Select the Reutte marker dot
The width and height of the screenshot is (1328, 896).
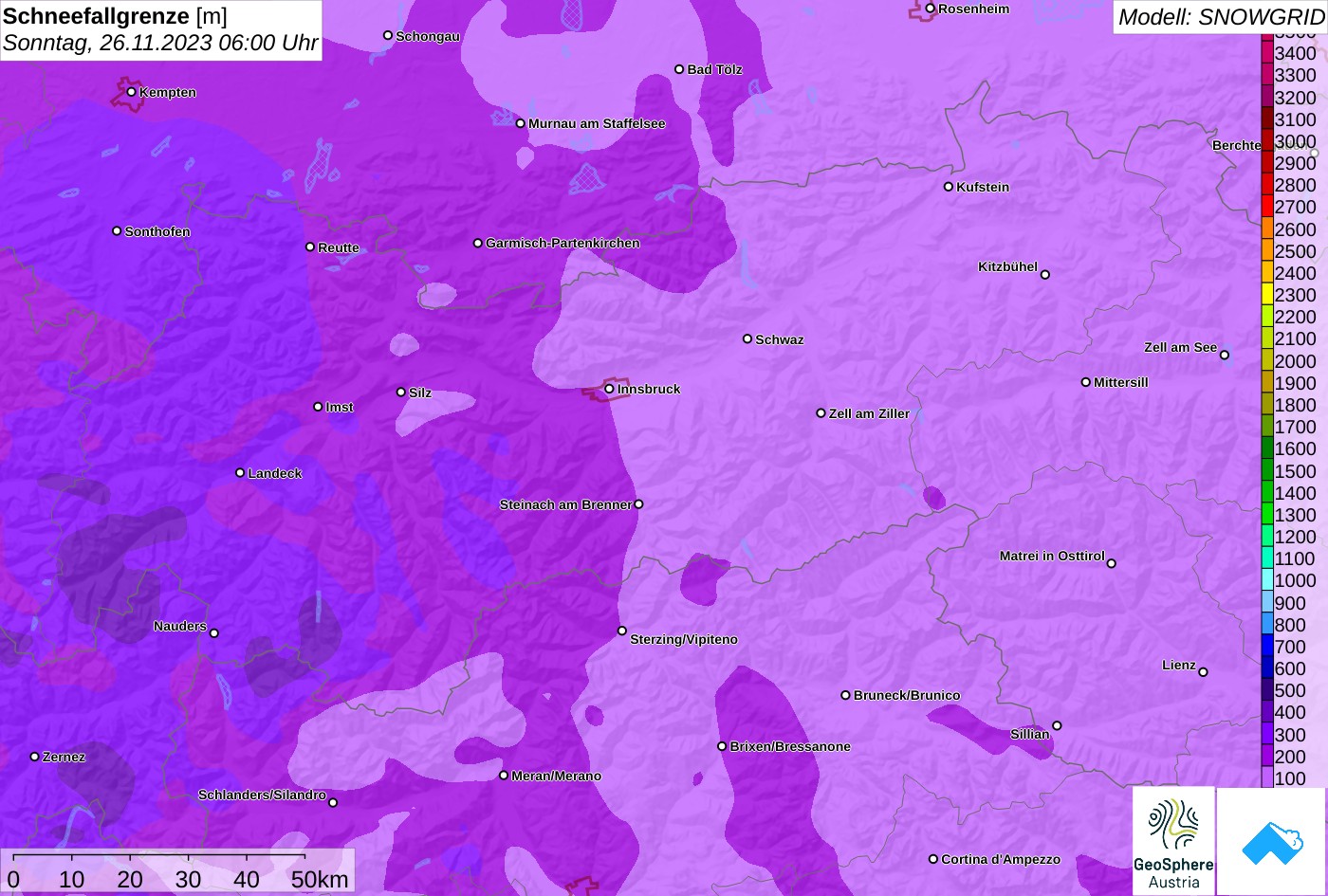pos(310,247)
